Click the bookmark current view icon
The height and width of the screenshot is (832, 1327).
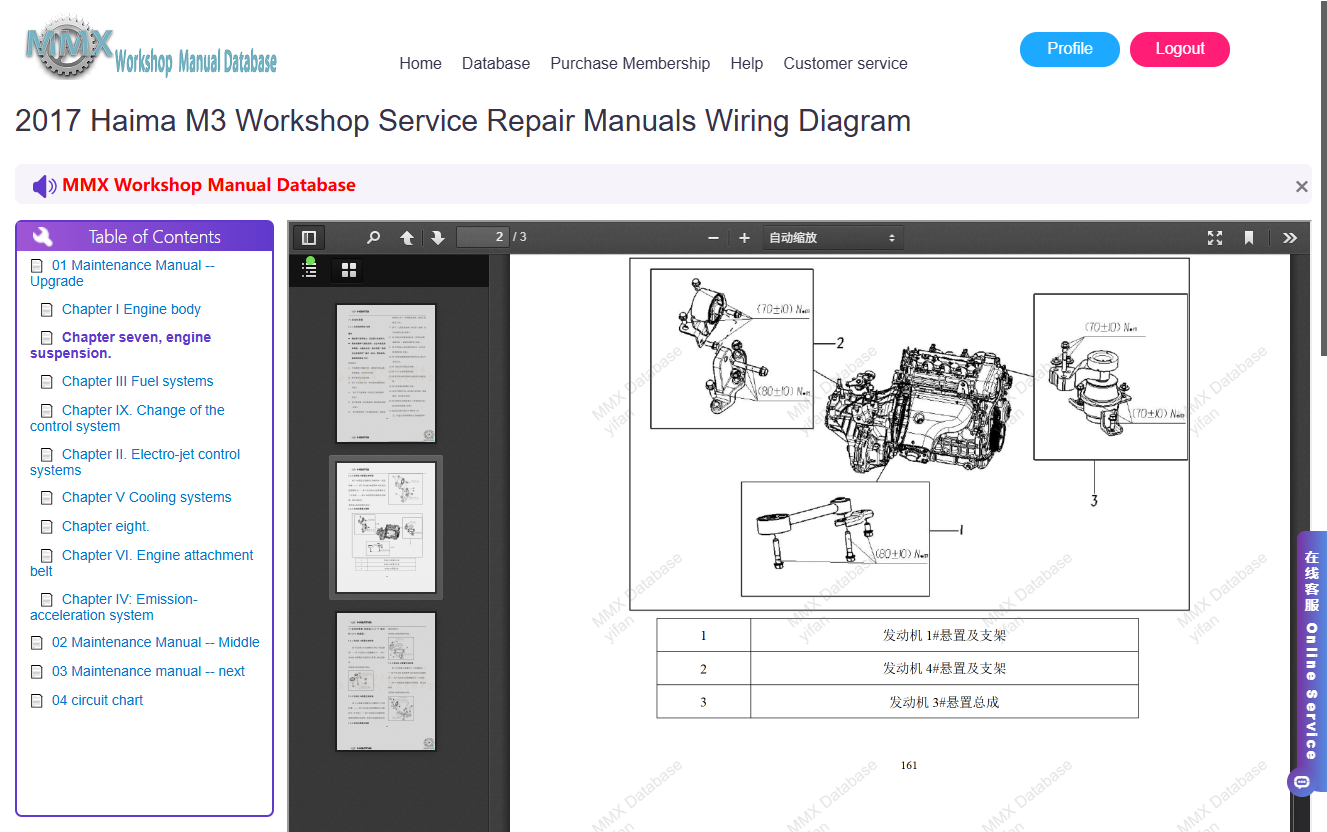click(1249, 237)
